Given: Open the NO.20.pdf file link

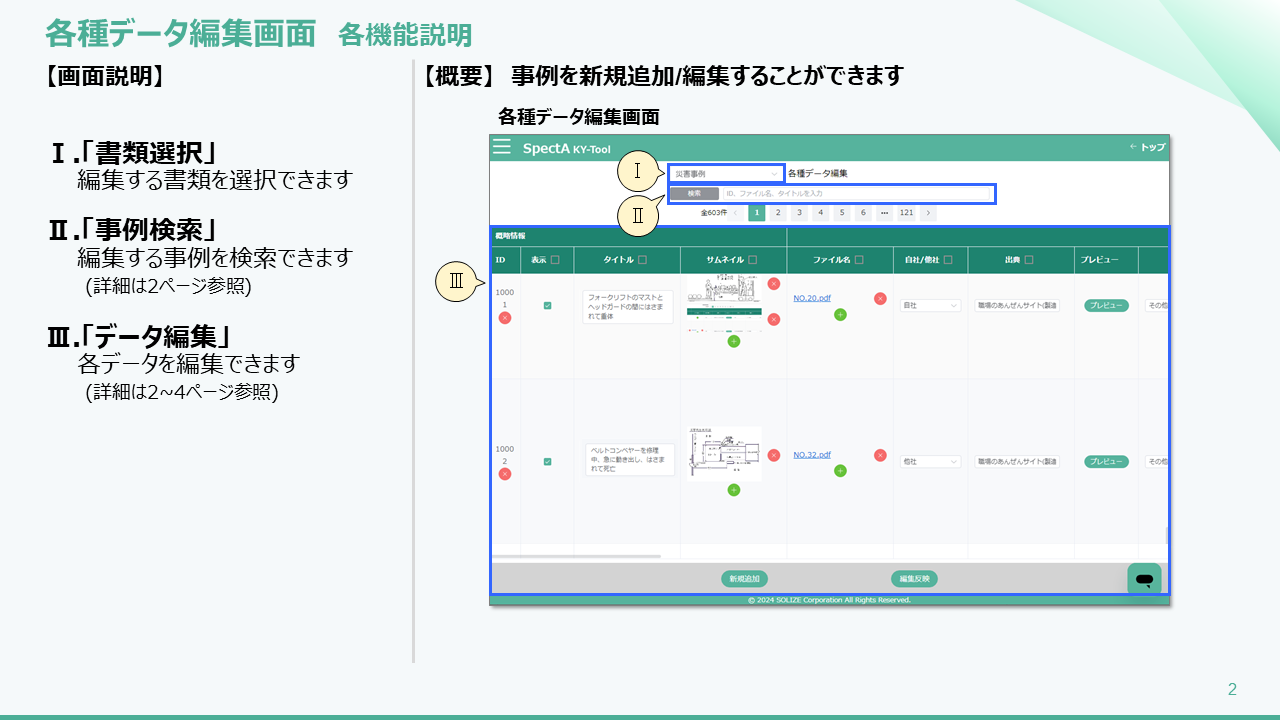Looking at the screenshot, I should (x=812, y=298).
